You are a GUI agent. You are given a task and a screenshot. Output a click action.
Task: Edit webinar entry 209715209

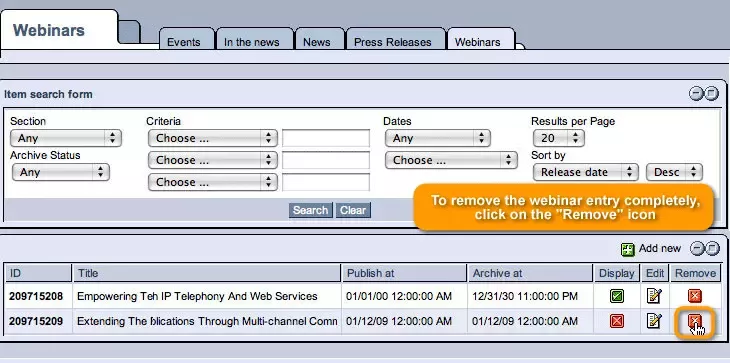tap(654, 321)
